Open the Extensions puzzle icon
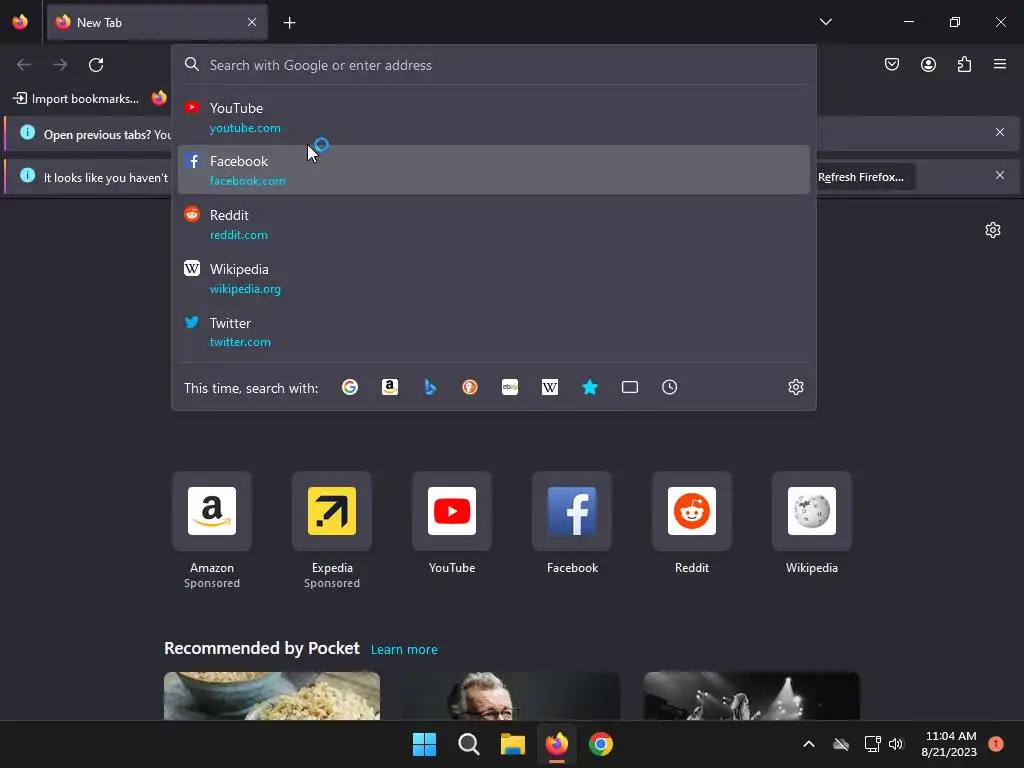1024x768 pixels. (964, 64)
